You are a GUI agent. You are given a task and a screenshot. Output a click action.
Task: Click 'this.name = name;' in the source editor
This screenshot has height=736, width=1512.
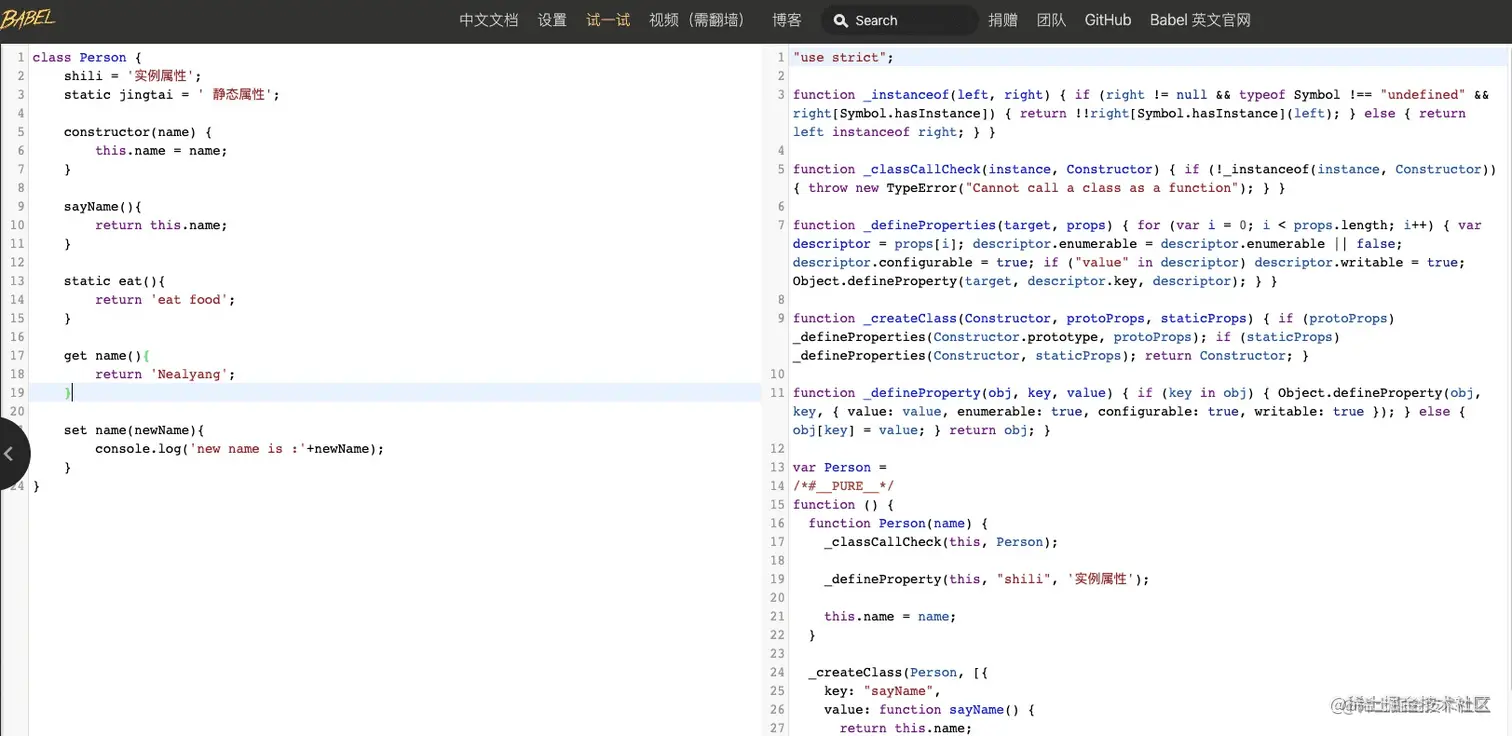click(161, 151)
